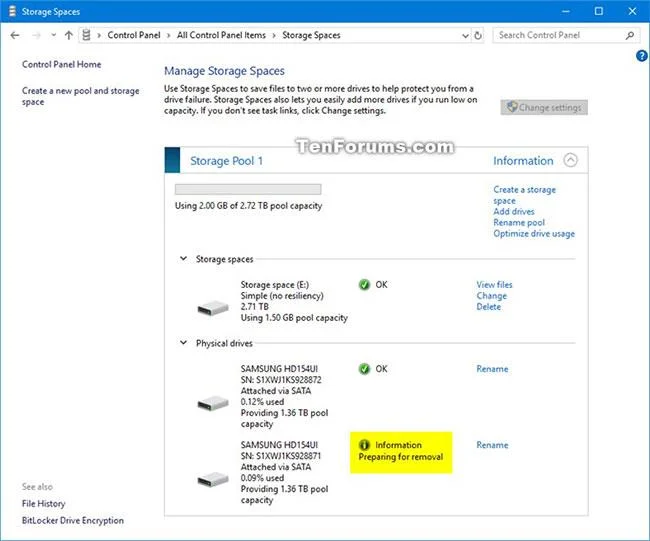This screenshot has height=541, width=650.
Task: Open the address bar history dropdown
Action: click(465, 36)
